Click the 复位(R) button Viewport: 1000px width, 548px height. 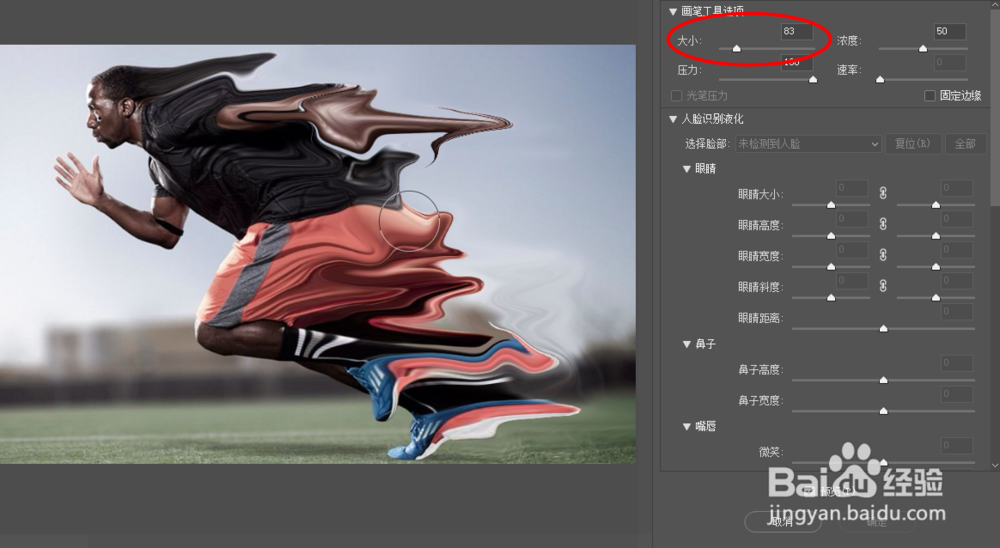(x=913, y=144)
